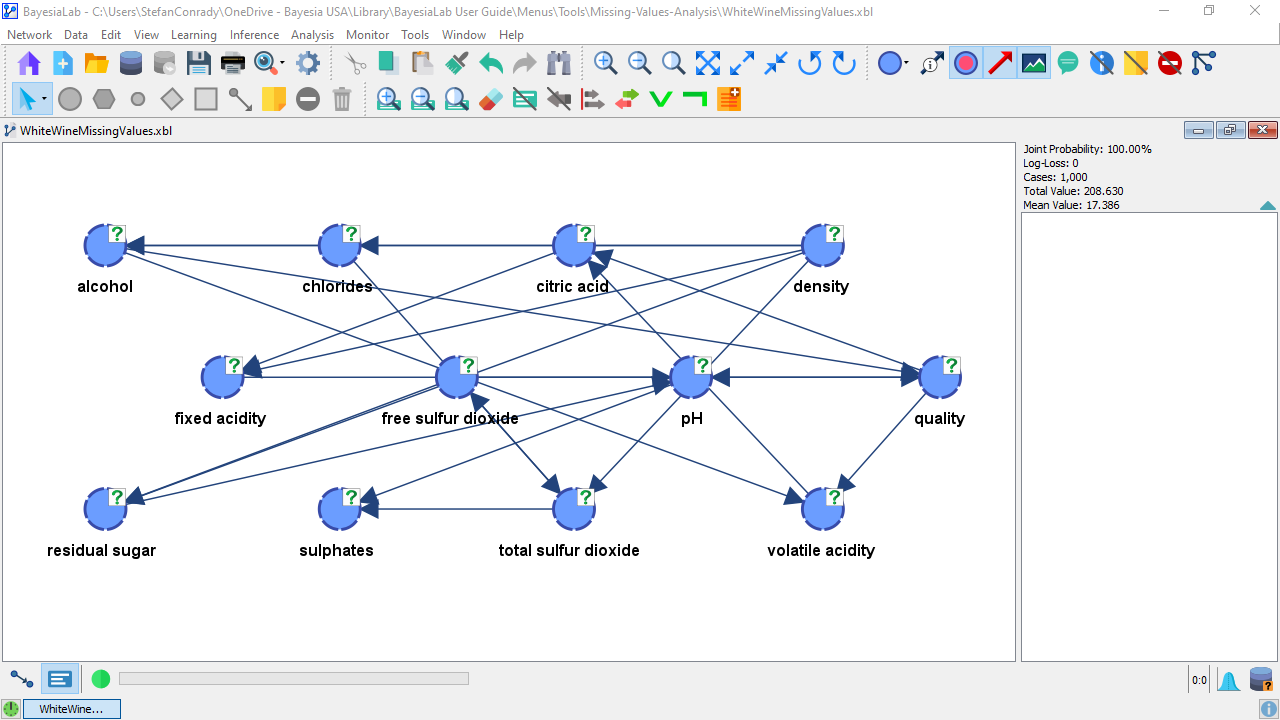Click the Save floppy disk icon
The image size is (1280, 720).
[198, 64]
